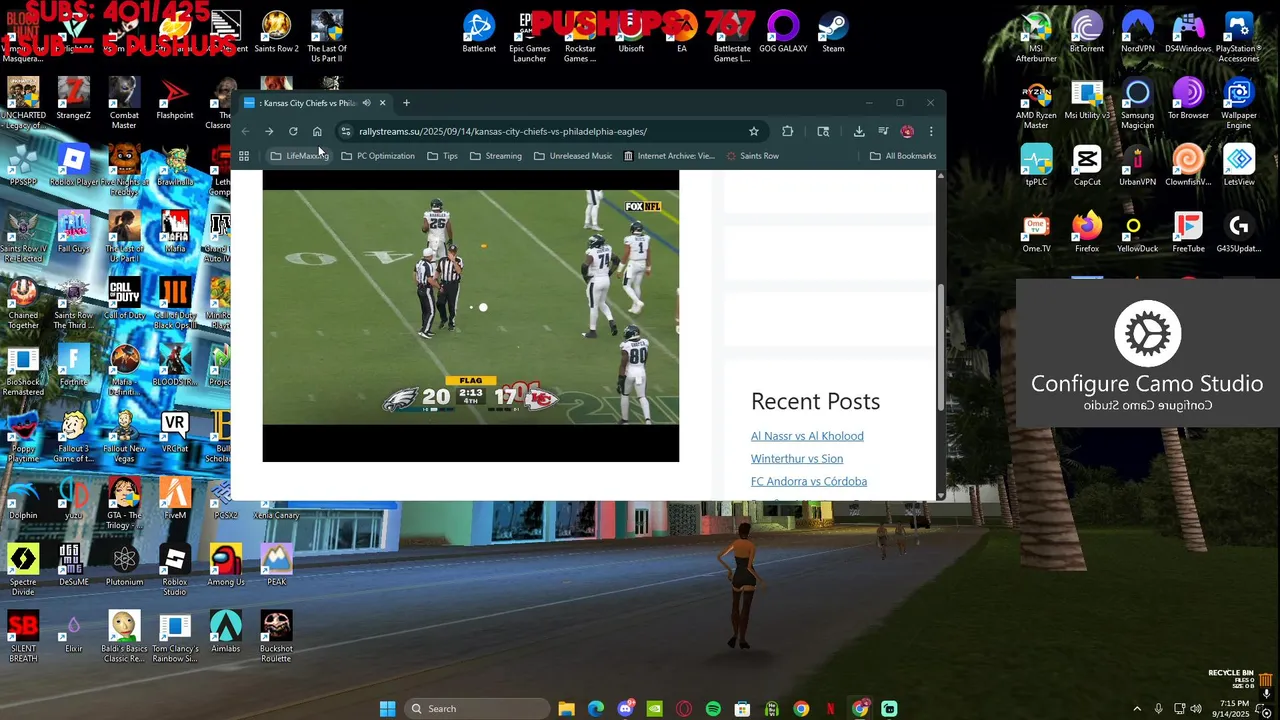1280x720 pixels.
Task: Go forward in Chrome history
Action: (x=269, y=131)
